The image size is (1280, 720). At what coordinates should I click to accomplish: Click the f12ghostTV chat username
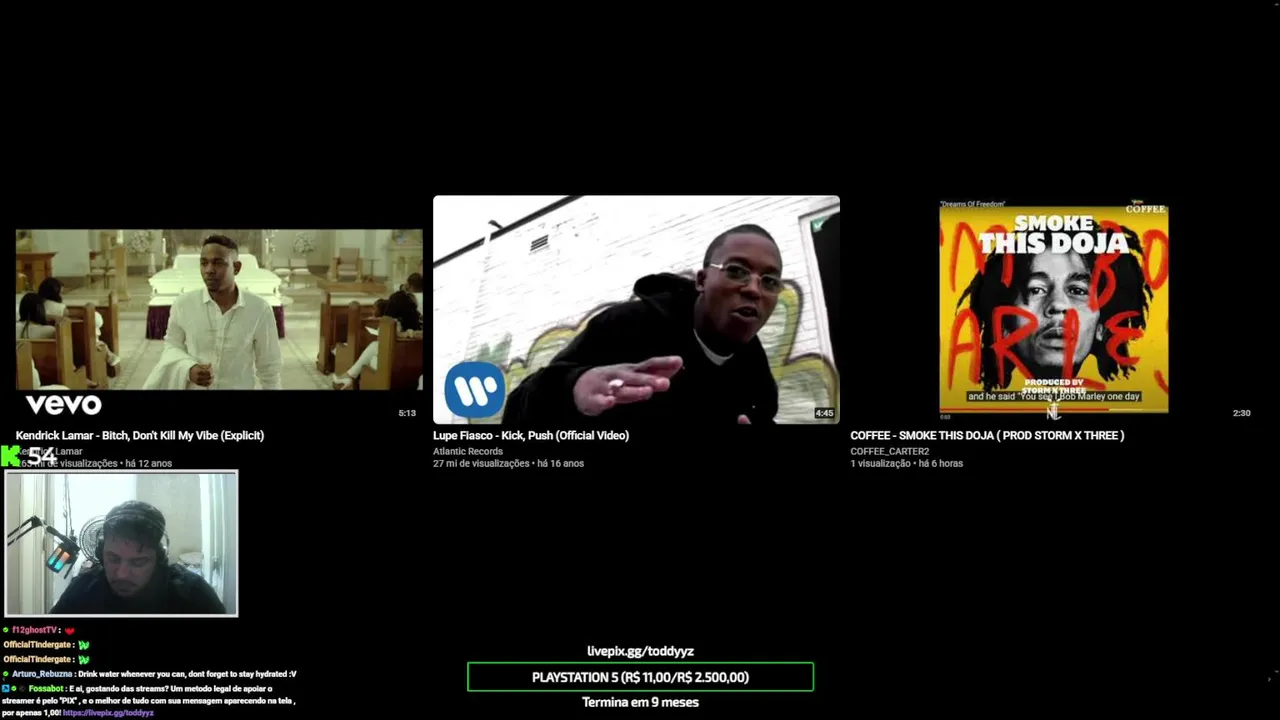coord(34,631)
